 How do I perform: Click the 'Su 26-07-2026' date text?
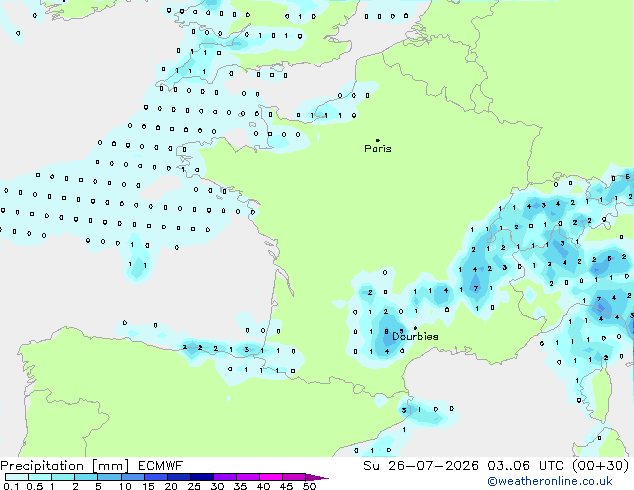[x=421, y=466]
